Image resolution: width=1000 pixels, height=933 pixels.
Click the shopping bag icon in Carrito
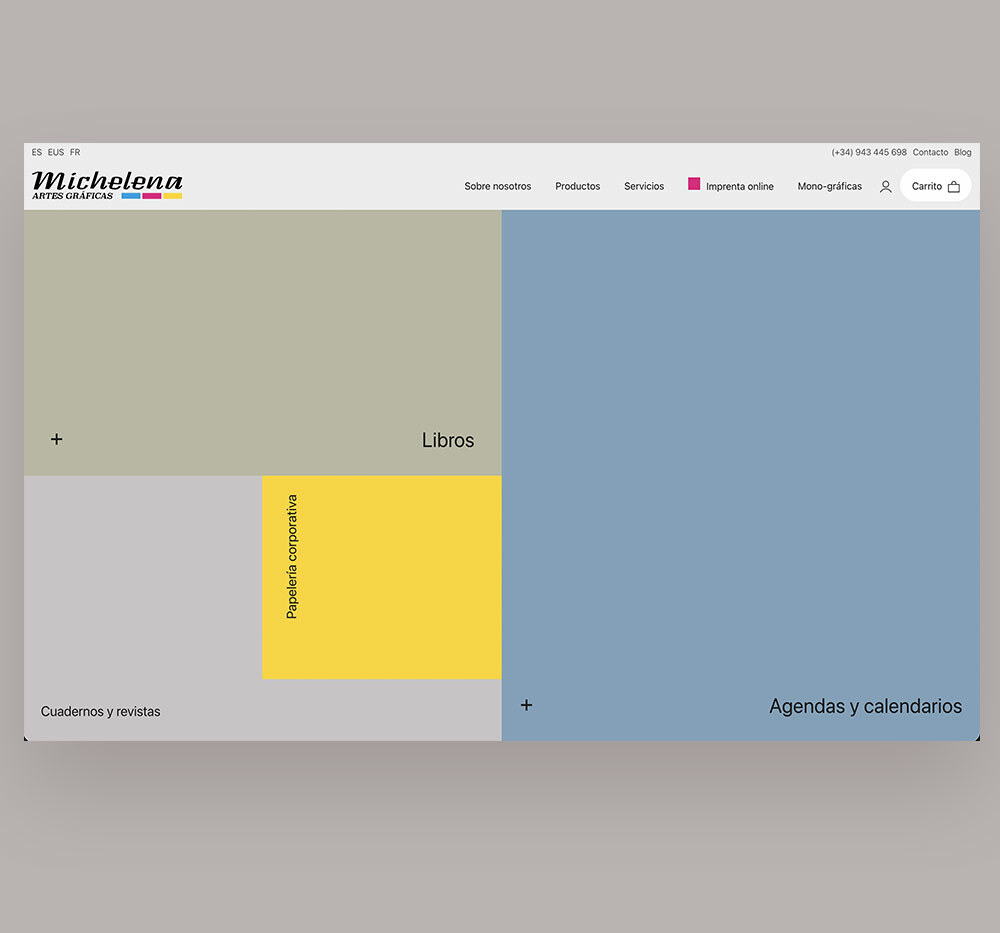pyautogui.click(x=953, y=186)
